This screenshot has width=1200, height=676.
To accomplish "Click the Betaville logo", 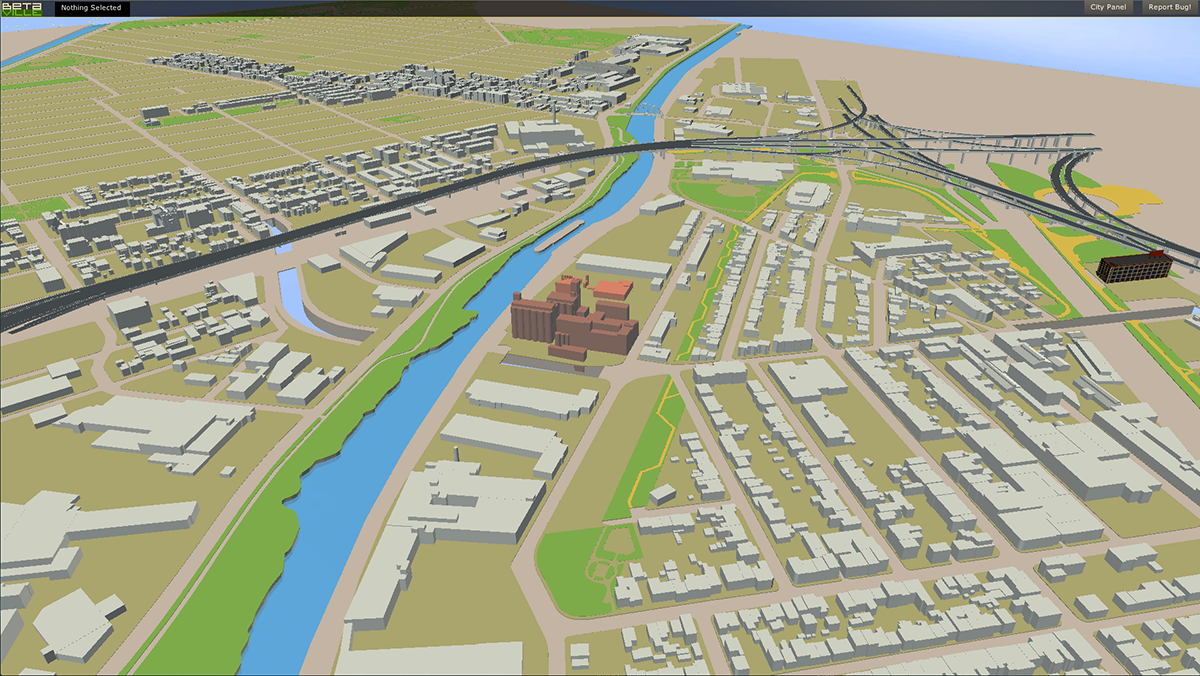I will click(x=24, y=8).
